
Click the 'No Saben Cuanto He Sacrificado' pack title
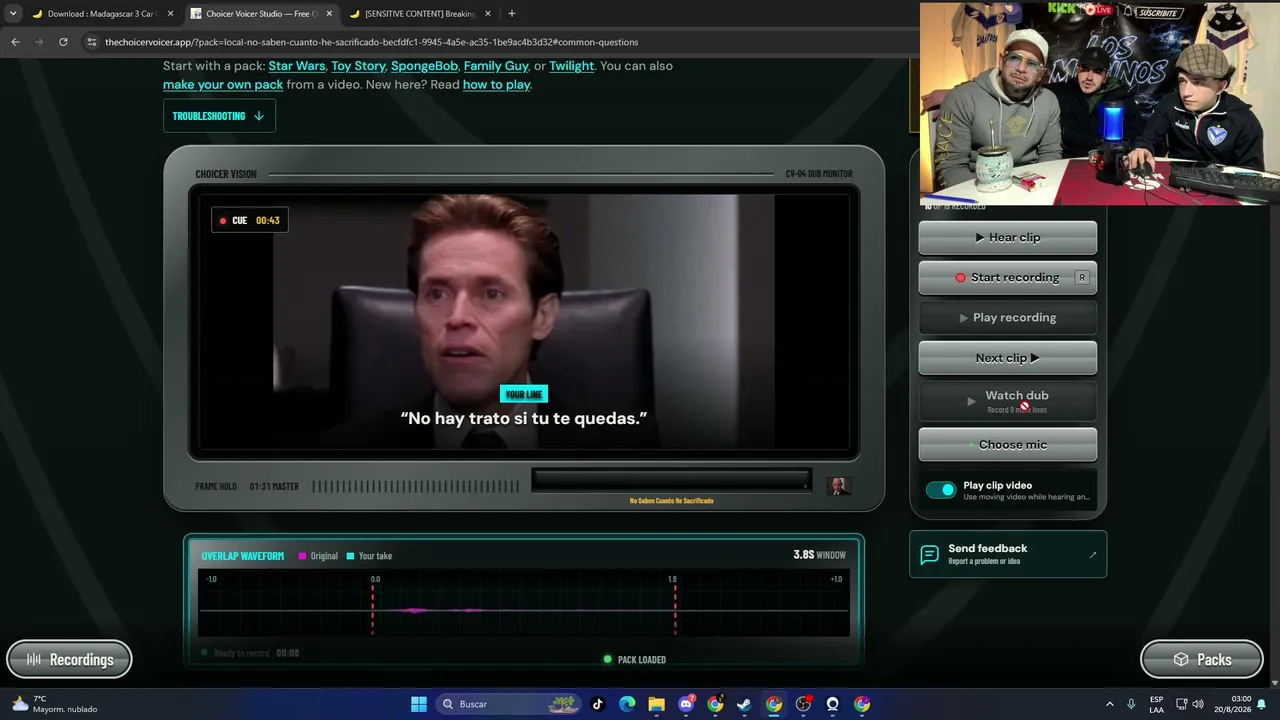tap(671, 501)
